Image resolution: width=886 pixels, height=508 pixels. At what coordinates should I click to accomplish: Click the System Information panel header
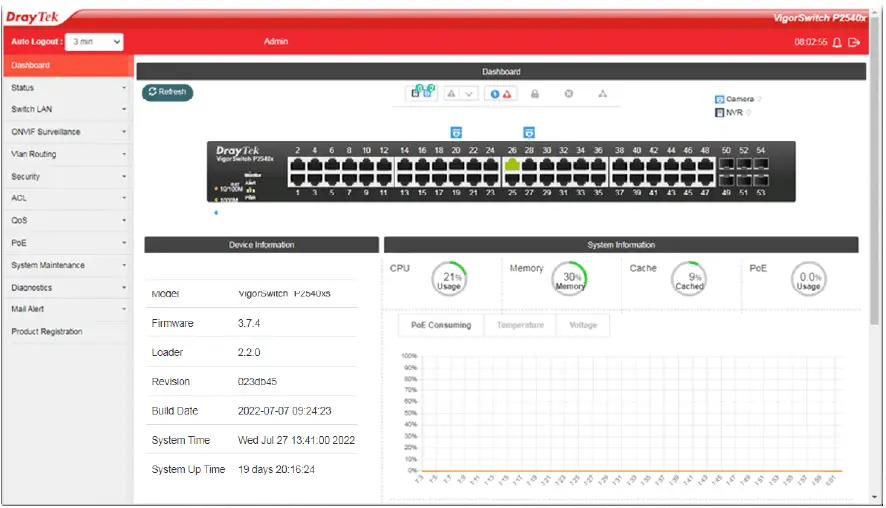[621, 245]
